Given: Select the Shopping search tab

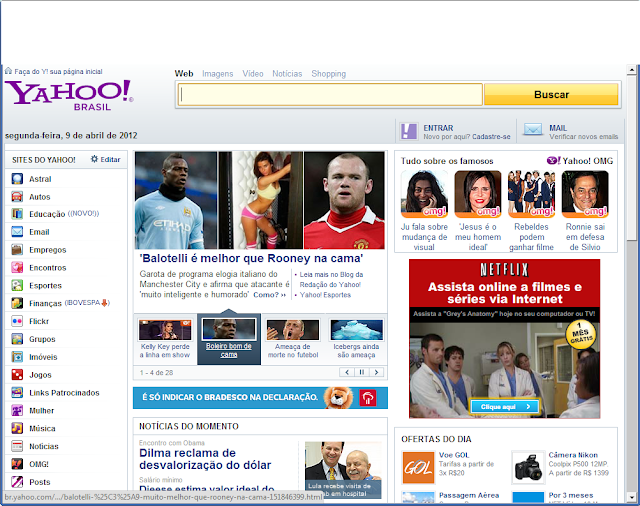Looking at the screenshot, I should coord(329,74).
